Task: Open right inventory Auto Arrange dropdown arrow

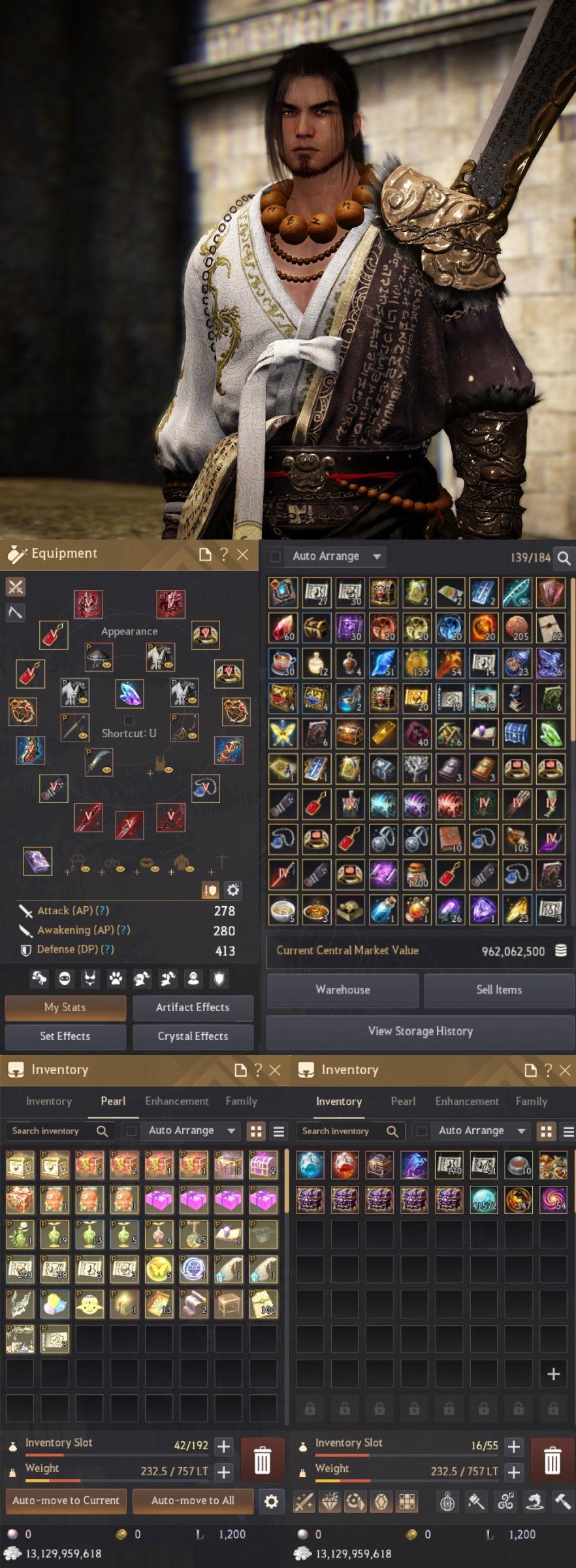Action: pos(521,1131)
